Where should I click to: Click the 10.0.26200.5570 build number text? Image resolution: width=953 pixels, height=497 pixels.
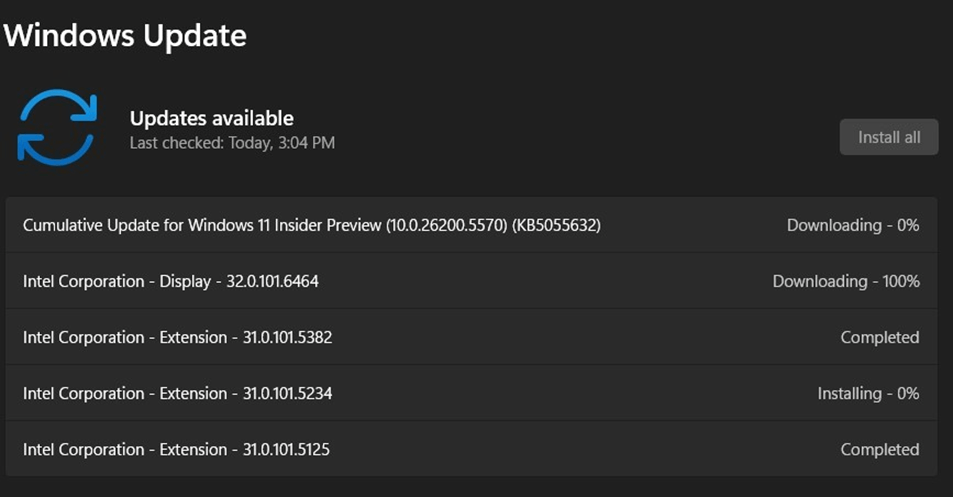[x=448, y=225]
